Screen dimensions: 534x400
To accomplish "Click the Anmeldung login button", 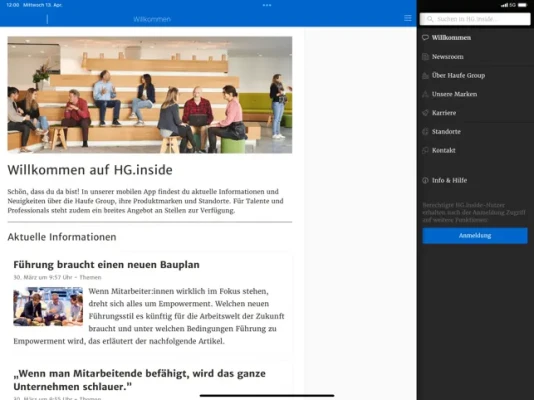I will pyautogui.click(x=475, y=236).
